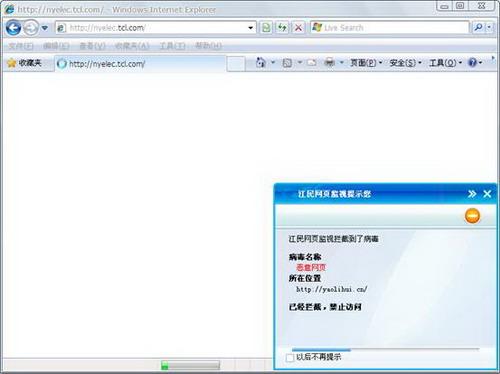Minimize the Internet Explorer window
Image resolution: width=500 pixels, height=374 pixels.
pos(444,6)
